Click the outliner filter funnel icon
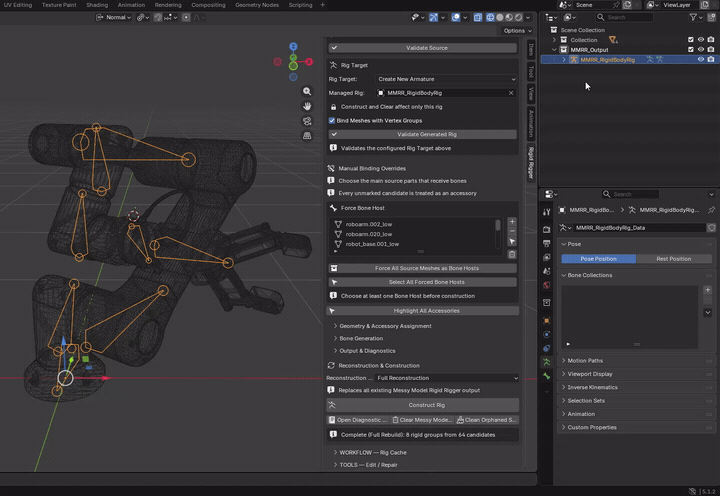The width and height of the screenshot is (720, 496). (693, 17)
